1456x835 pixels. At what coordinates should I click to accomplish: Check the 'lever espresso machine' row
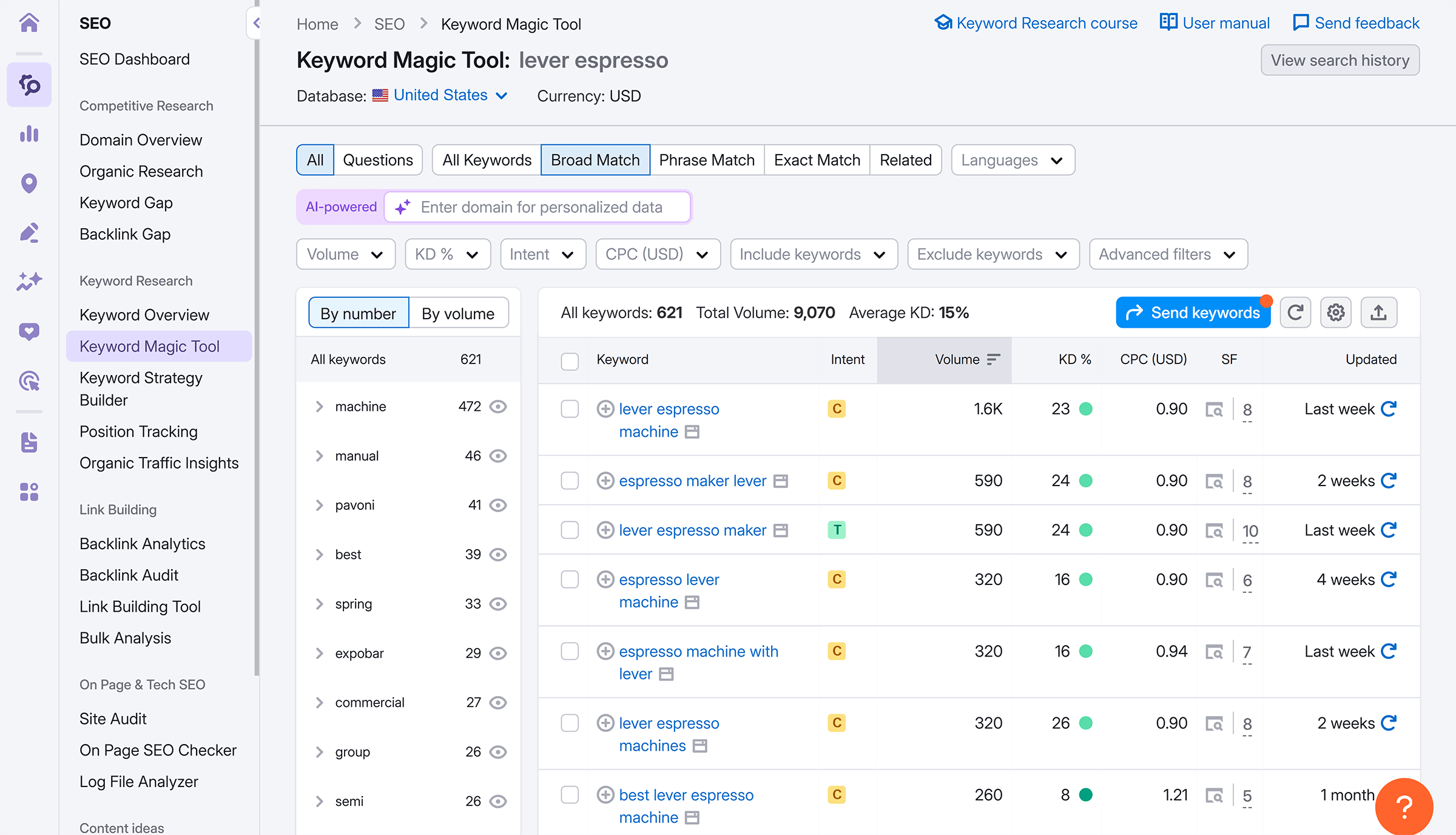pos(570,409)
